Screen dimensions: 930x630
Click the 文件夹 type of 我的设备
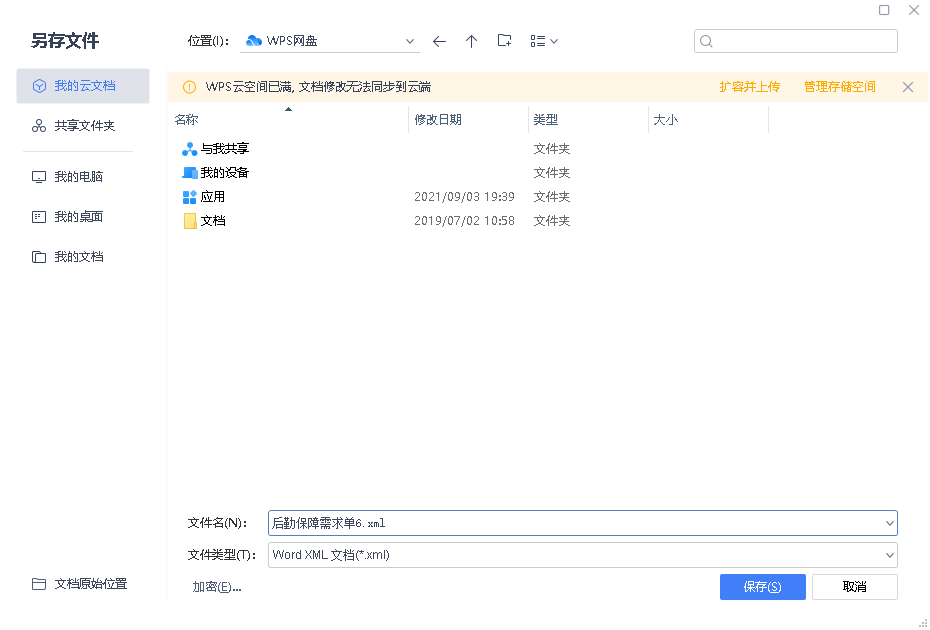552,173
